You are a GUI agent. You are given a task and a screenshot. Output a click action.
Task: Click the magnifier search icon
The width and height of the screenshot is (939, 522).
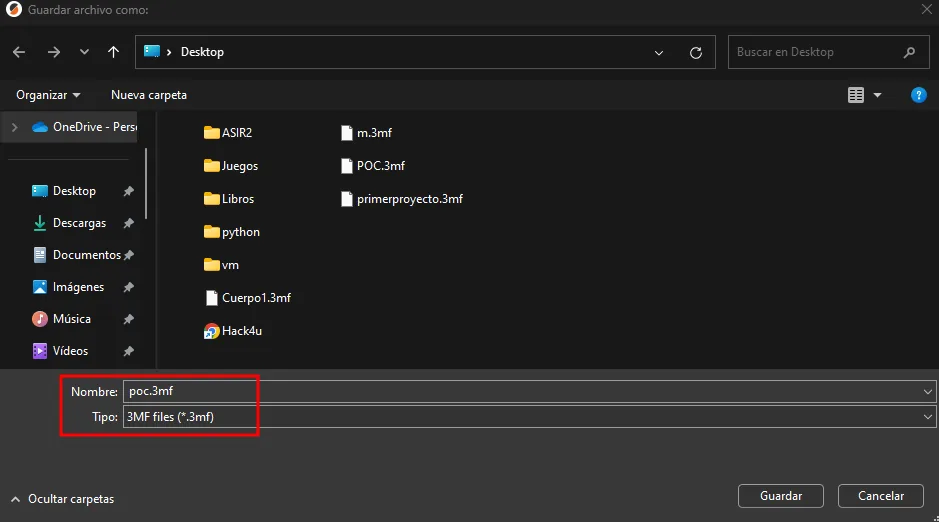(909, 53)
